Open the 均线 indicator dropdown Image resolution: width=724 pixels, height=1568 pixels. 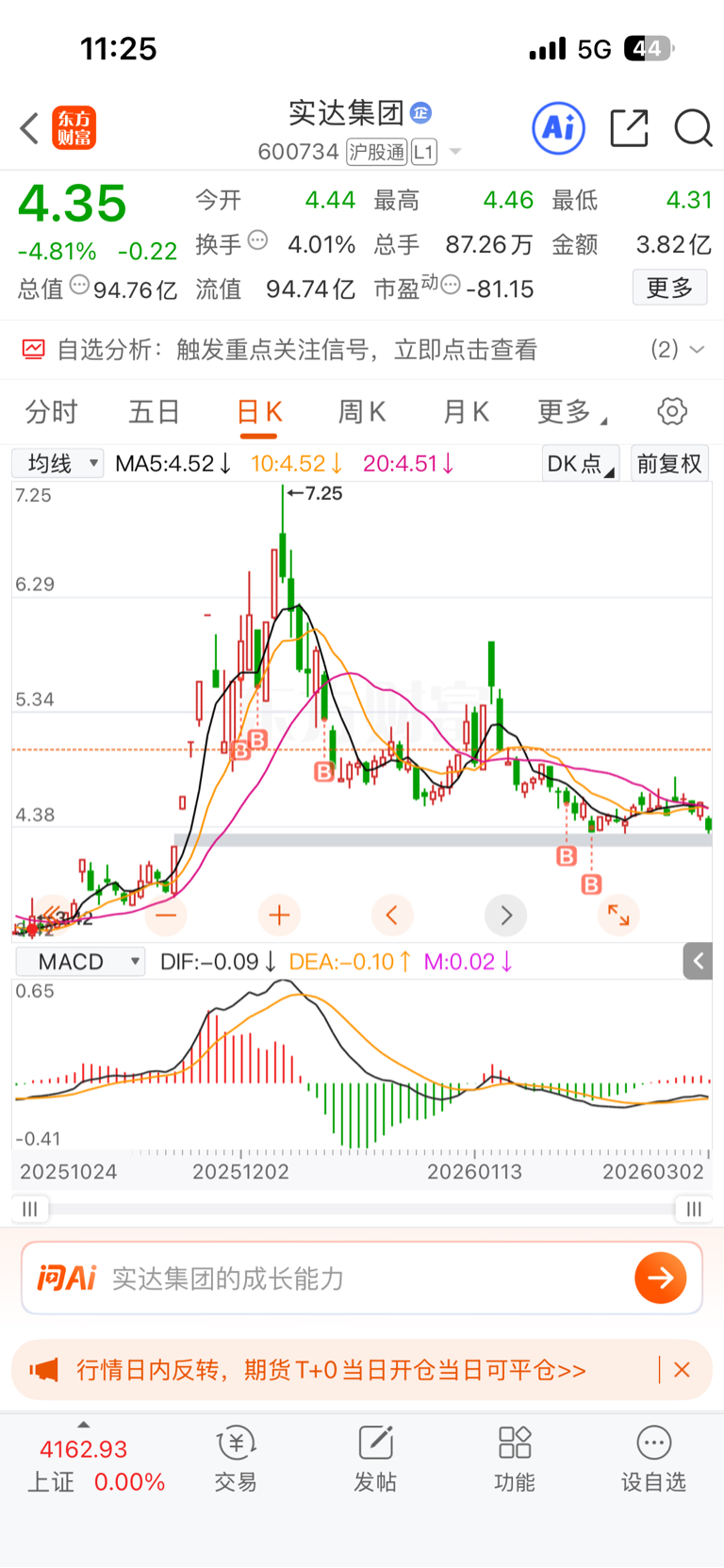tap(58, 463)
